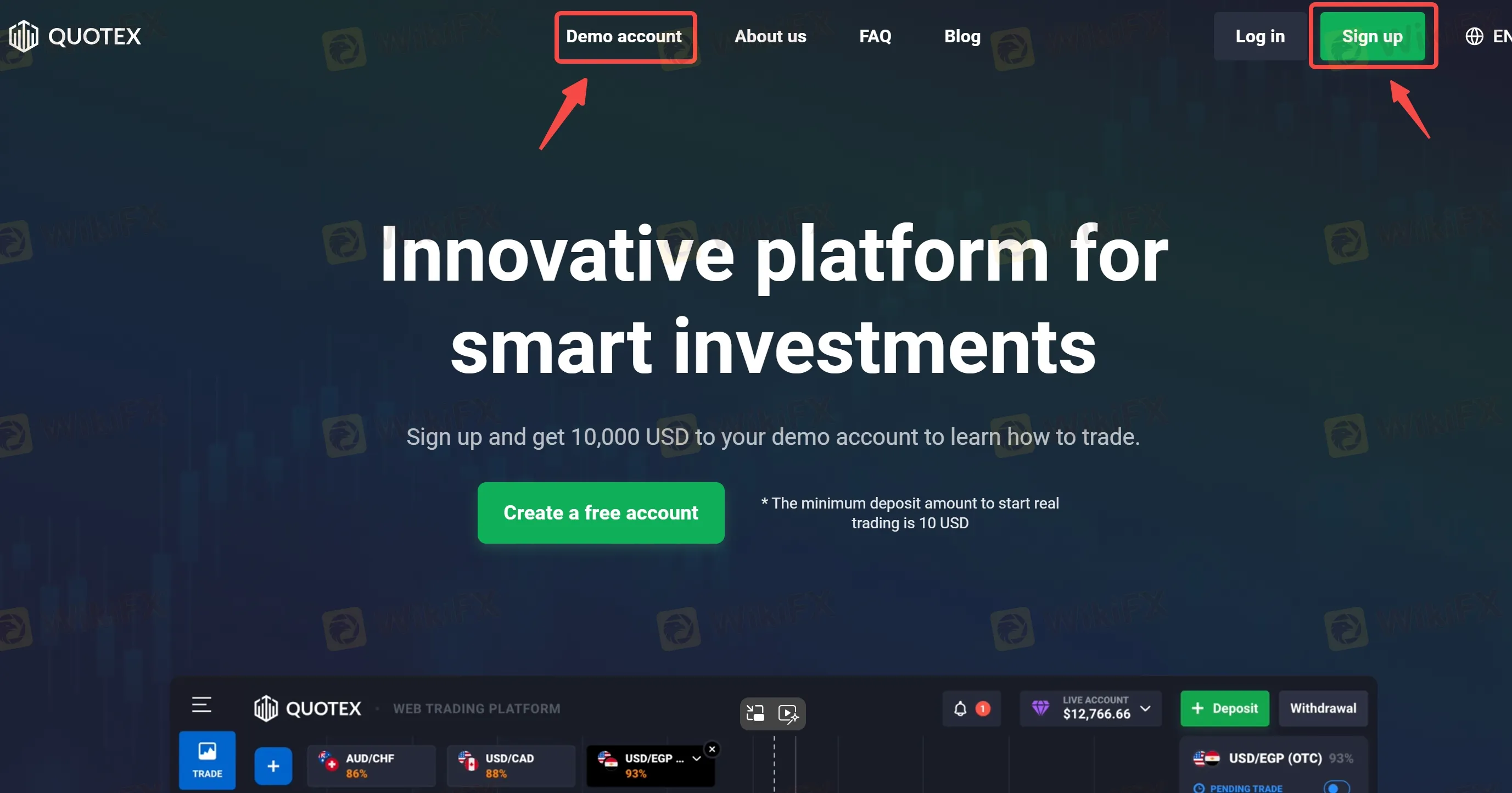The width and height of the screenshot is (1512, 793).
Task: Click the QUOTEX logo in the header
Action: click(75, 36)
